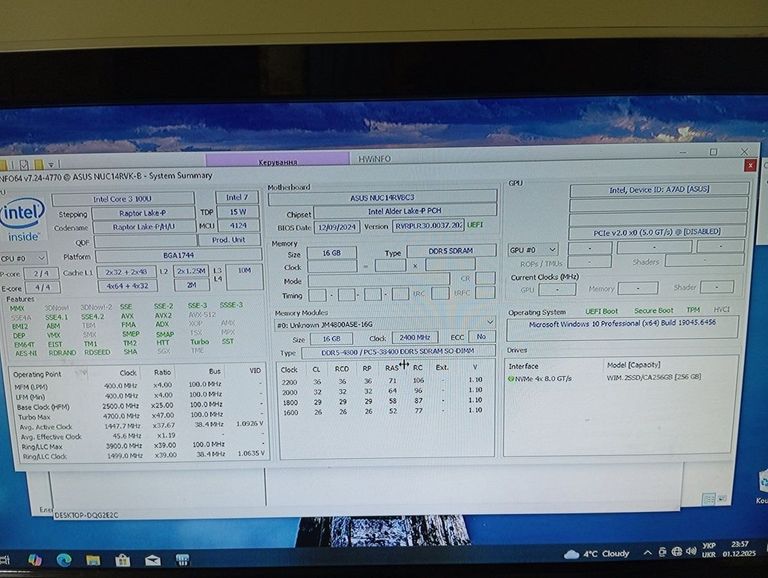Click the NVMe drive green status icon
The width and height of the screenshot is (768, 578).
[511, 379]
